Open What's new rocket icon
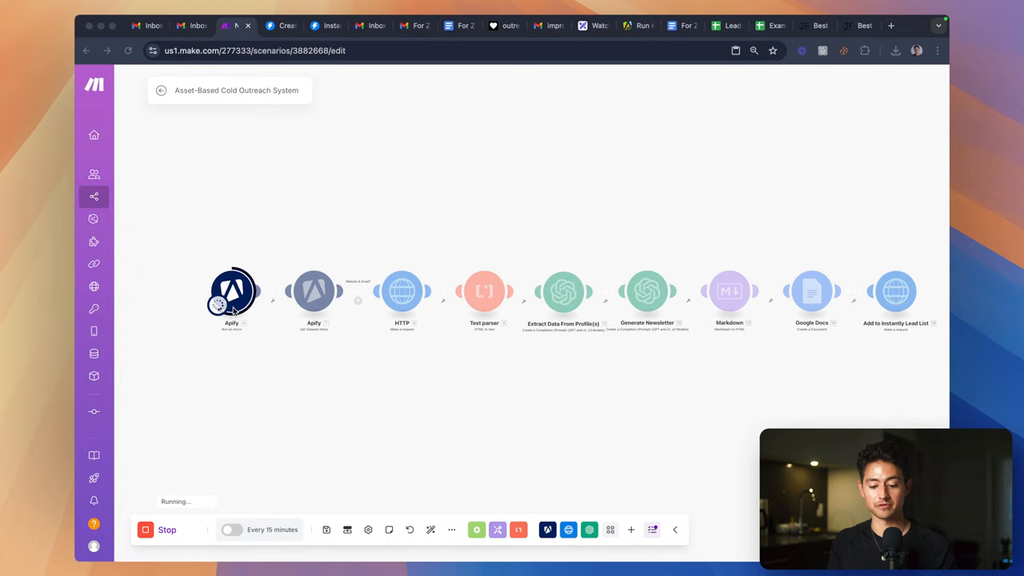This screenshot has width=1024, height=576. pyautogui.click(x=94, y=478)
